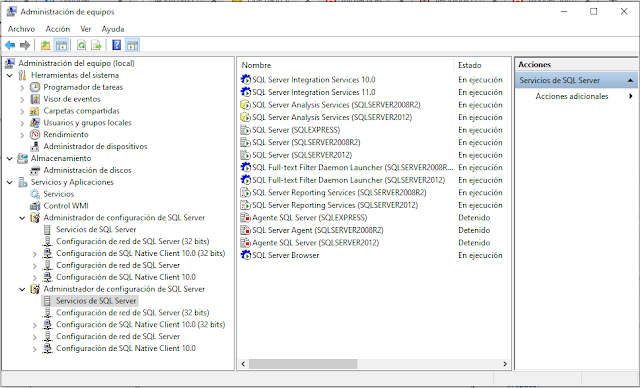The height and width of the screenshot is (388, 640).
Task: Select the highlighted Servicios de SQL Server node
Action: point(96,301)
